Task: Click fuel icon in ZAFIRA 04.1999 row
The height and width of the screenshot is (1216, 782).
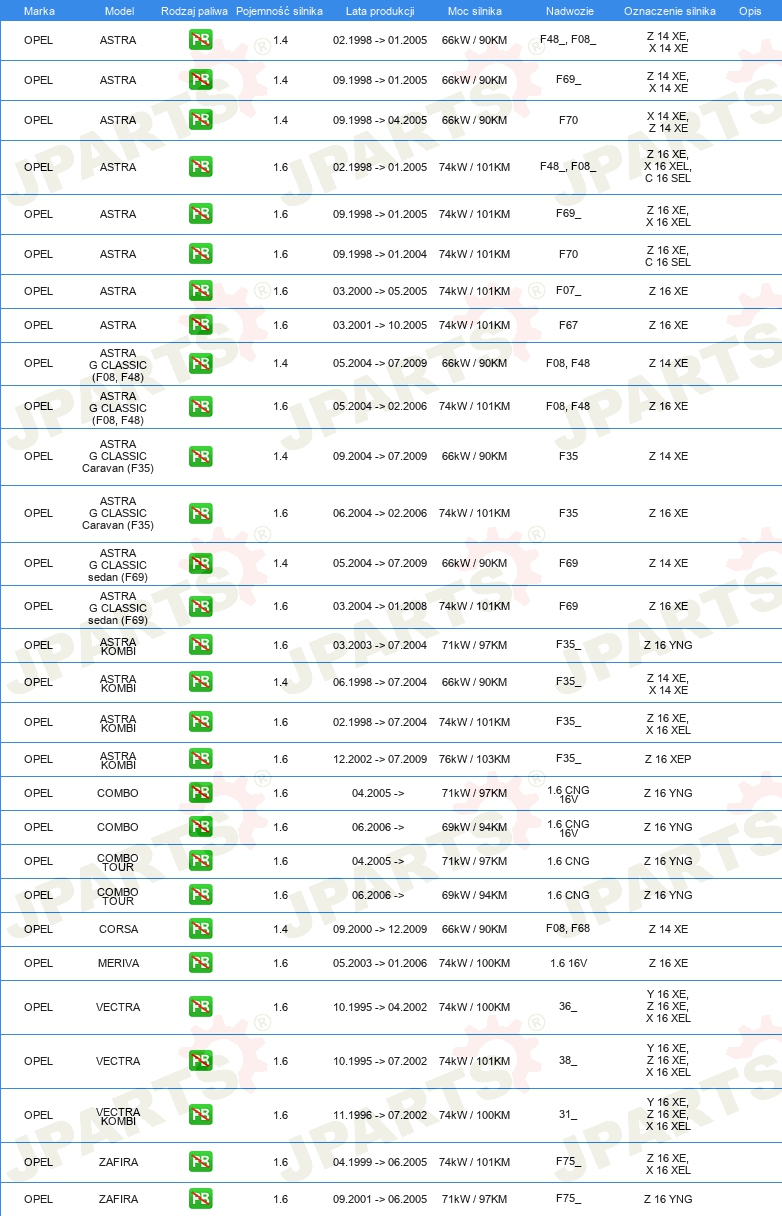Action: click(201, 1162)
